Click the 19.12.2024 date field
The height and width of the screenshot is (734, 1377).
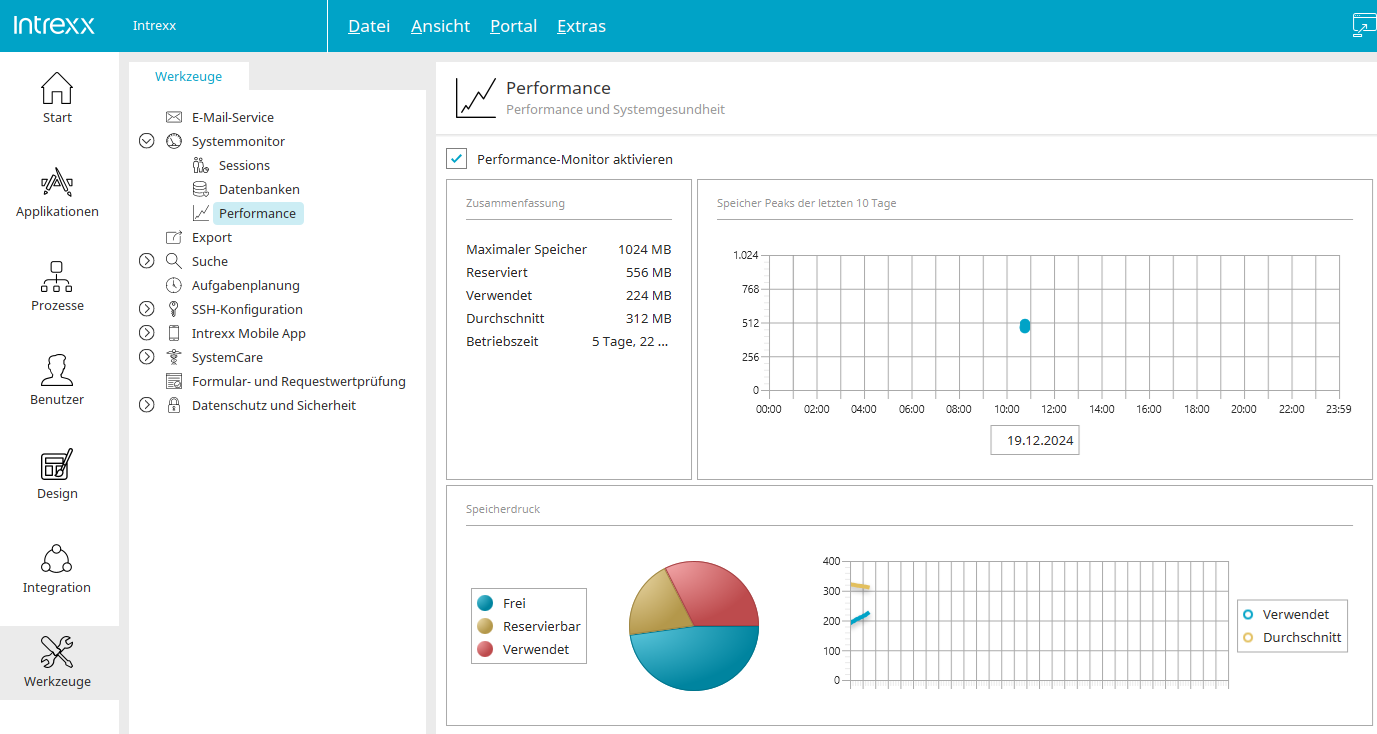point(1034,440)
